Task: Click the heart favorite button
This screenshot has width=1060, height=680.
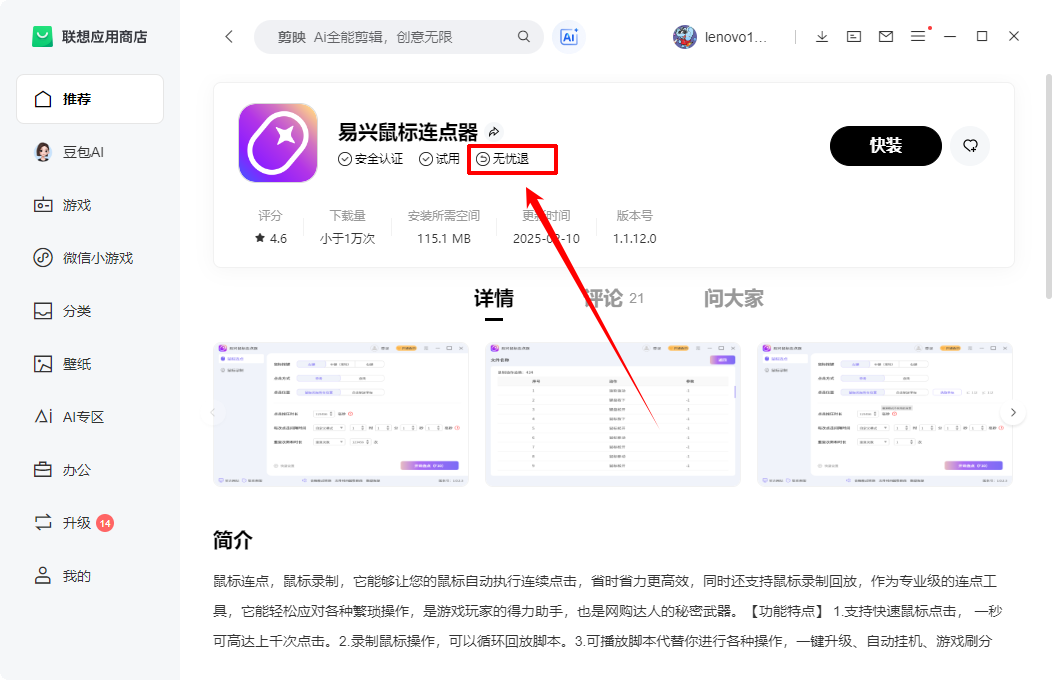Action: point(970,145)
